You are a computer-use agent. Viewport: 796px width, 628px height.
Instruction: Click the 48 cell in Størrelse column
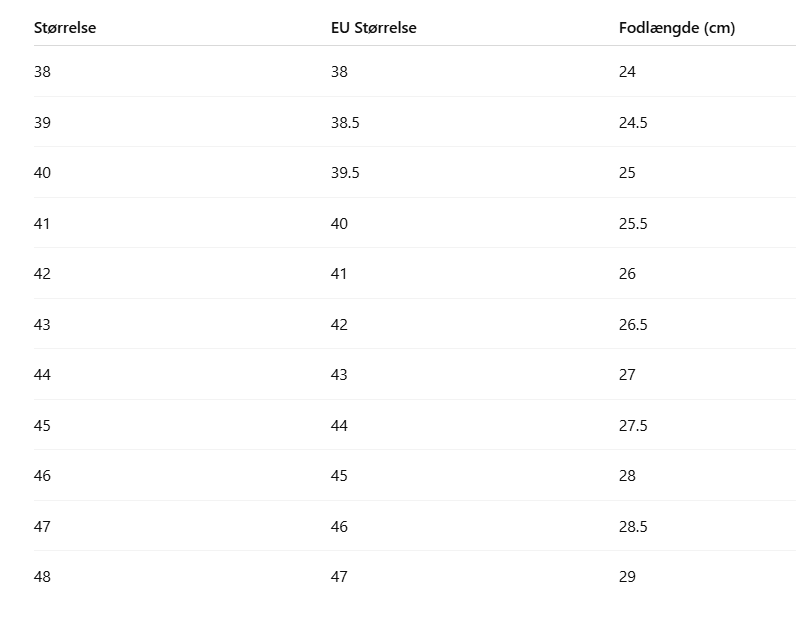(x=42, y=577)
